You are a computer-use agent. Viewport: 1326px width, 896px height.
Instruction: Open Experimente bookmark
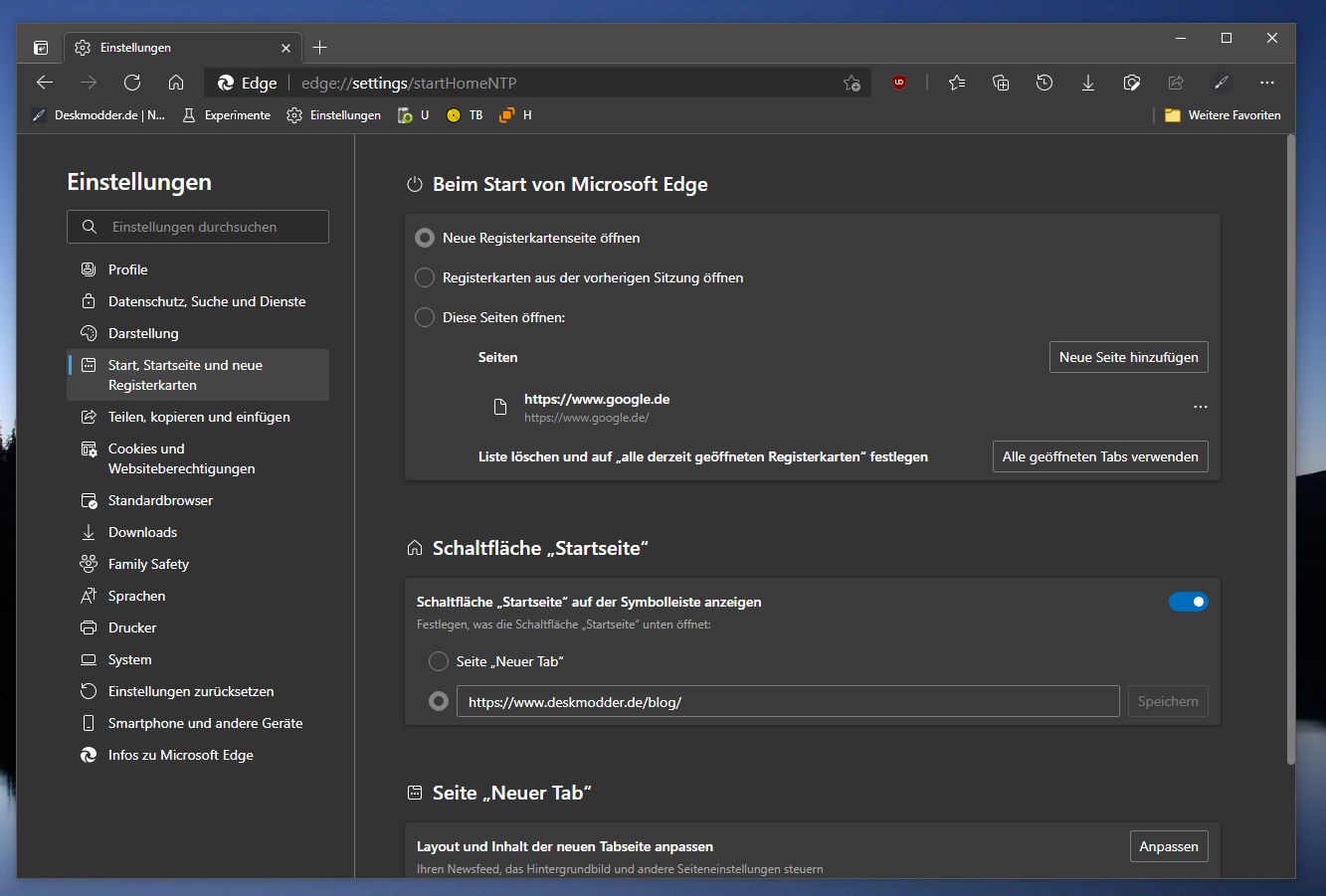point(226,115)
